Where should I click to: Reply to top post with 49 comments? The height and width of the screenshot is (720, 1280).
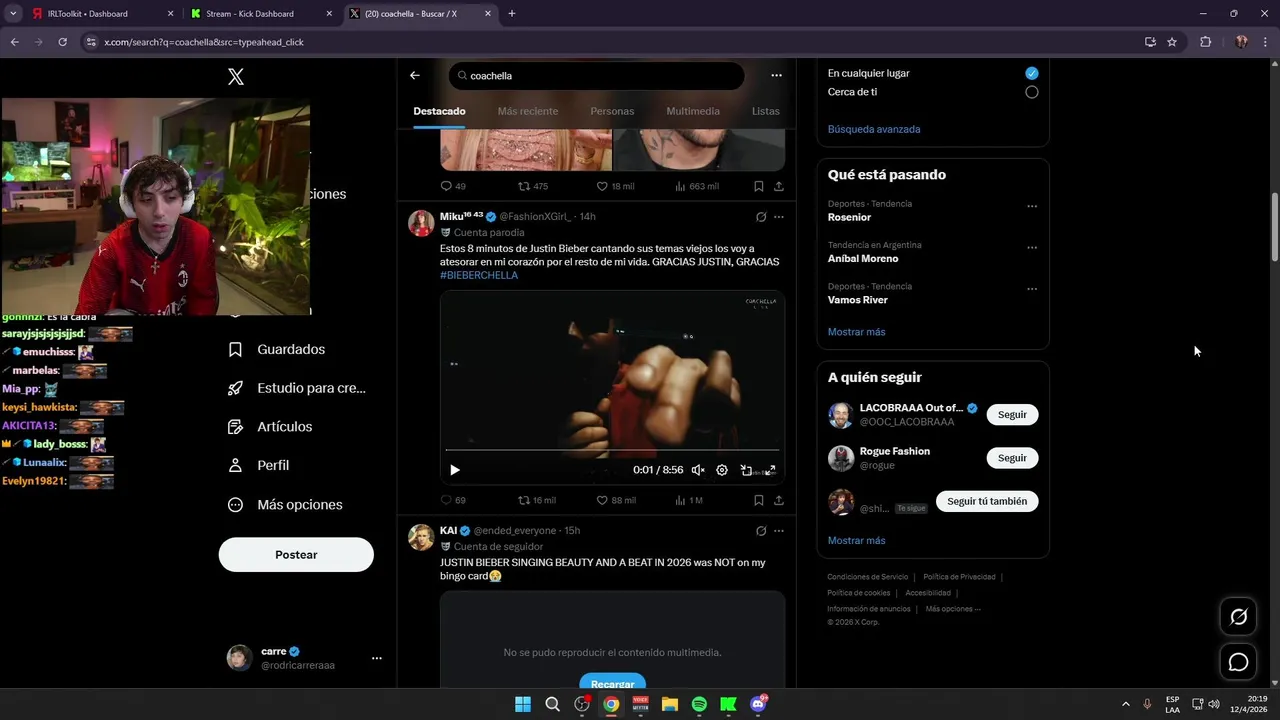tap(453, 186)
